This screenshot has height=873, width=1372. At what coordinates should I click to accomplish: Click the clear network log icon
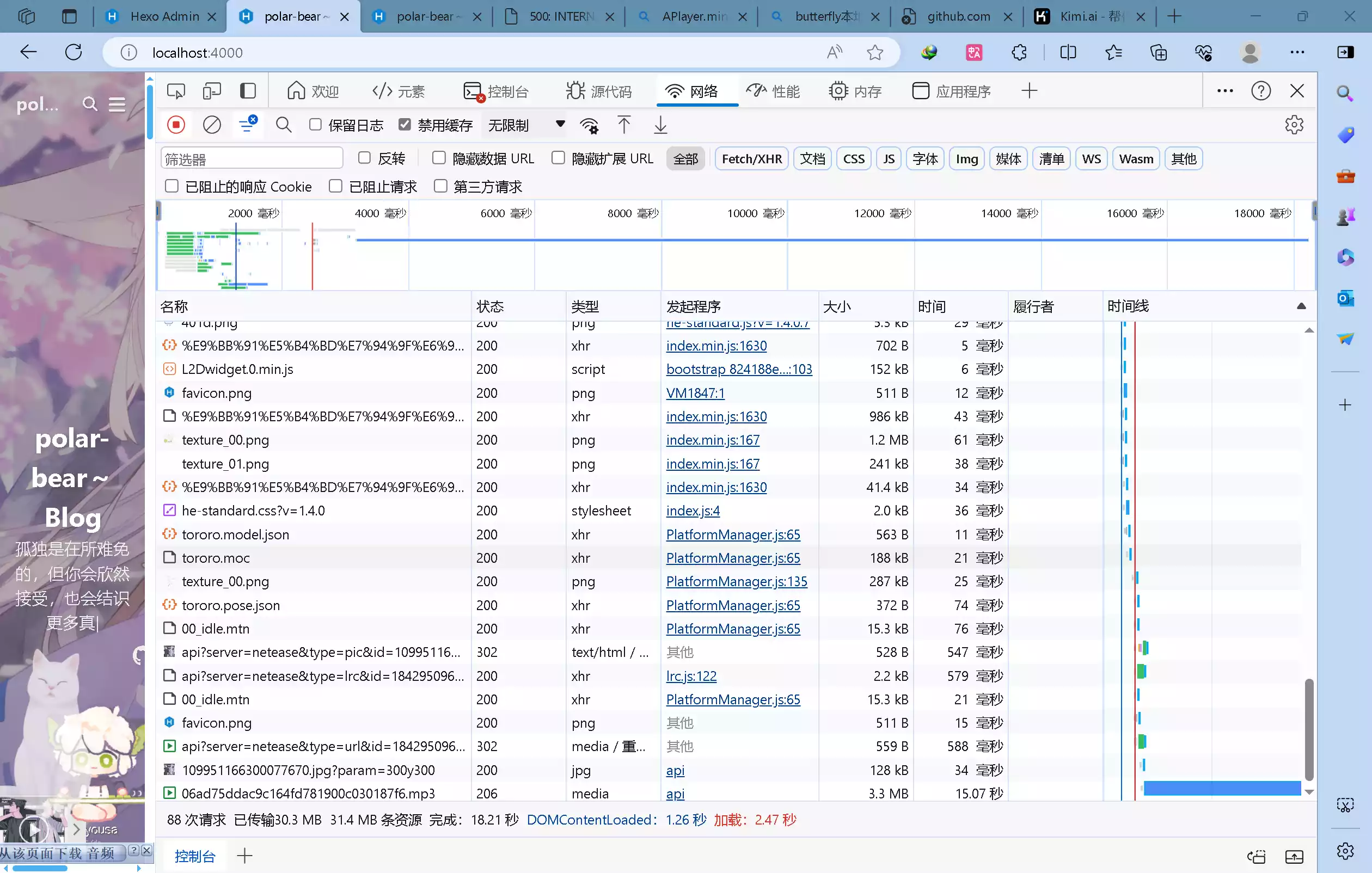[x=212, y=125]
